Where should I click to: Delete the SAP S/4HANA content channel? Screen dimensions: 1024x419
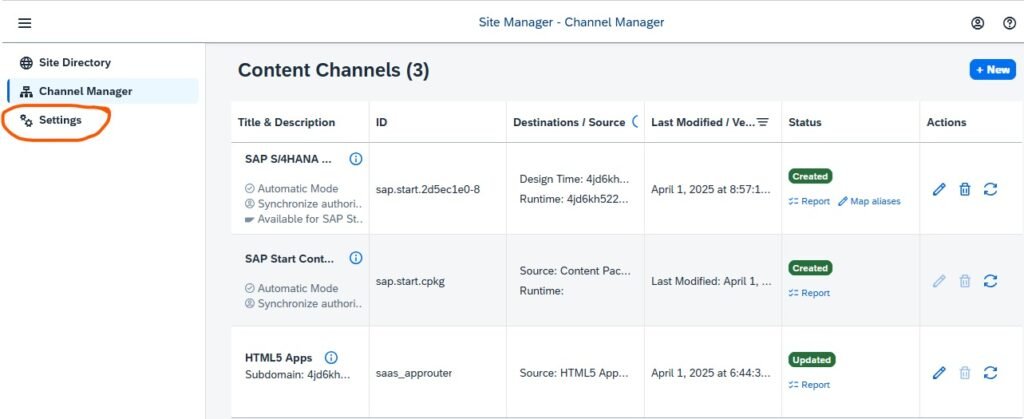965,189
